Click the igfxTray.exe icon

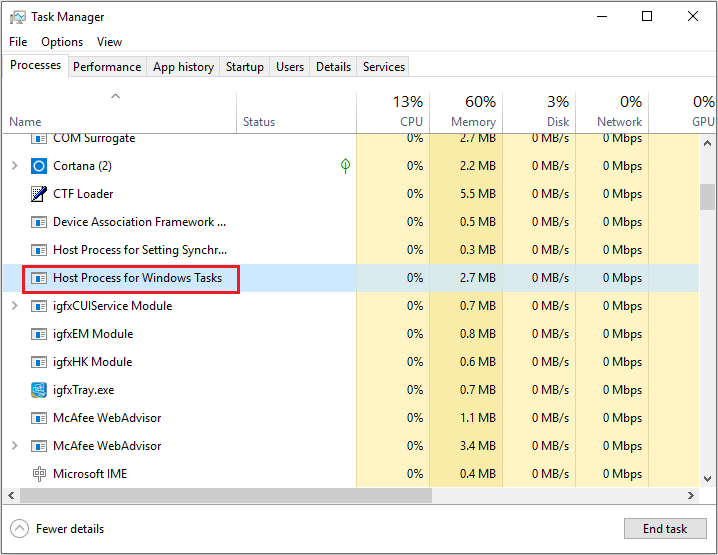(x=39, y=390)
